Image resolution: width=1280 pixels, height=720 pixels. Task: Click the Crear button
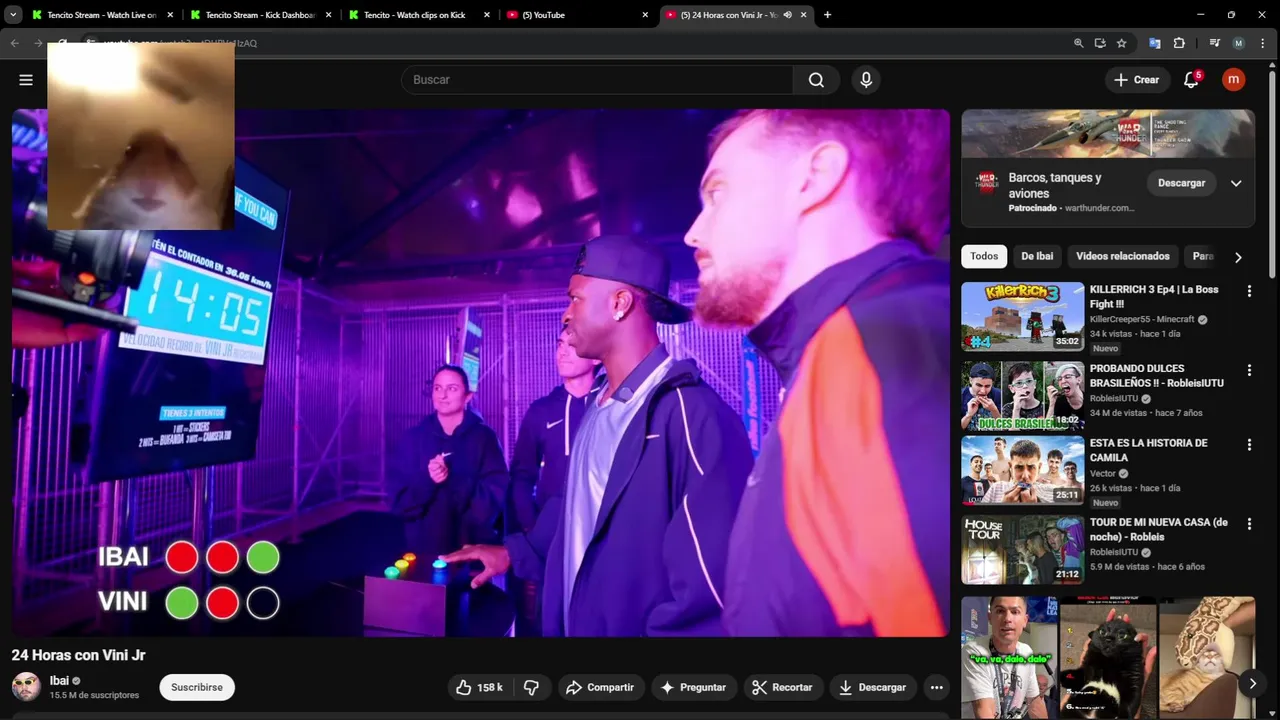pos(1137,80)
